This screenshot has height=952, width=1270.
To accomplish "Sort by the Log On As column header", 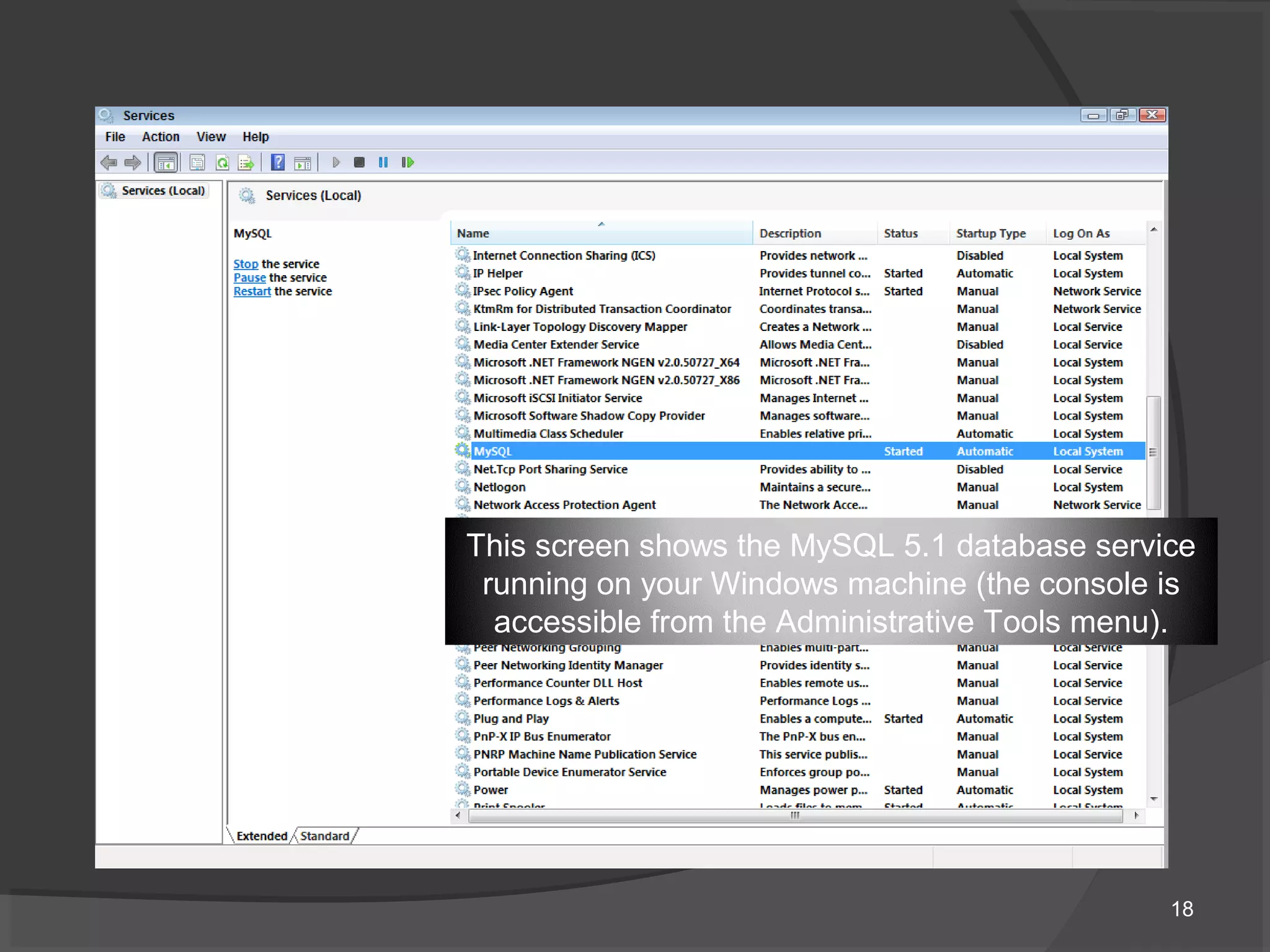I will tap(1095, 234).
